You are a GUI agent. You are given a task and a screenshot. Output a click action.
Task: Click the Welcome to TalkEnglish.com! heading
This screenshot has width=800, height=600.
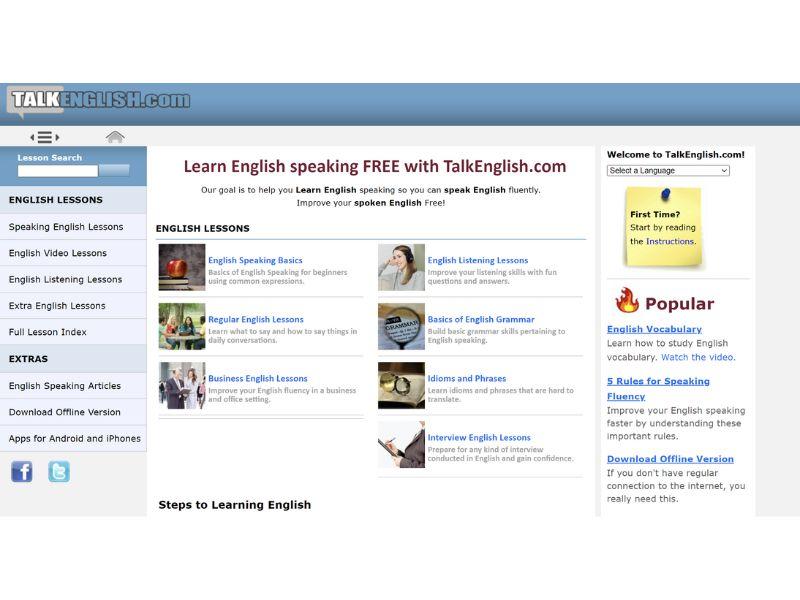click(x=676, y=155)
